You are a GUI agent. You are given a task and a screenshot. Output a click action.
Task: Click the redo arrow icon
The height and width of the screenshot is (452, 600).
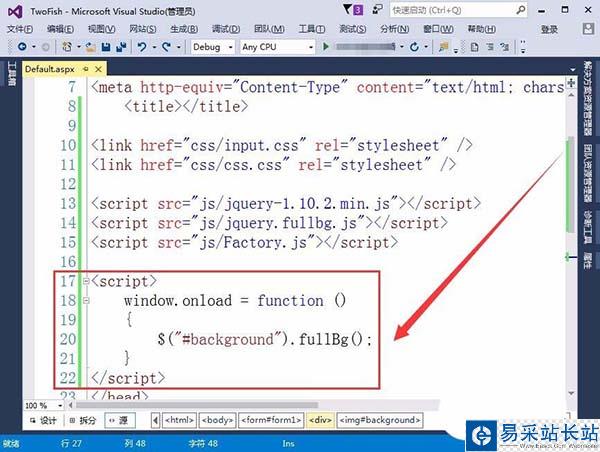pos(166,47)
